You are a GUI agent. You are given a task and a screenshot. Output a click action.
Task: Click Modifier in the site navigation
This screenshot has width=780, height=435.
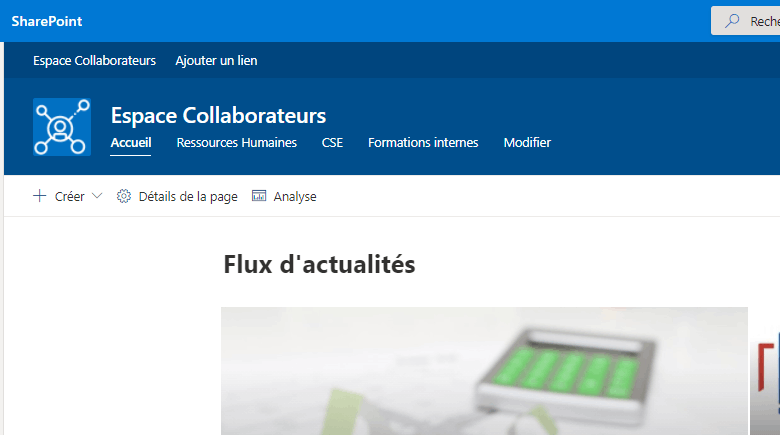coord(527,142)
